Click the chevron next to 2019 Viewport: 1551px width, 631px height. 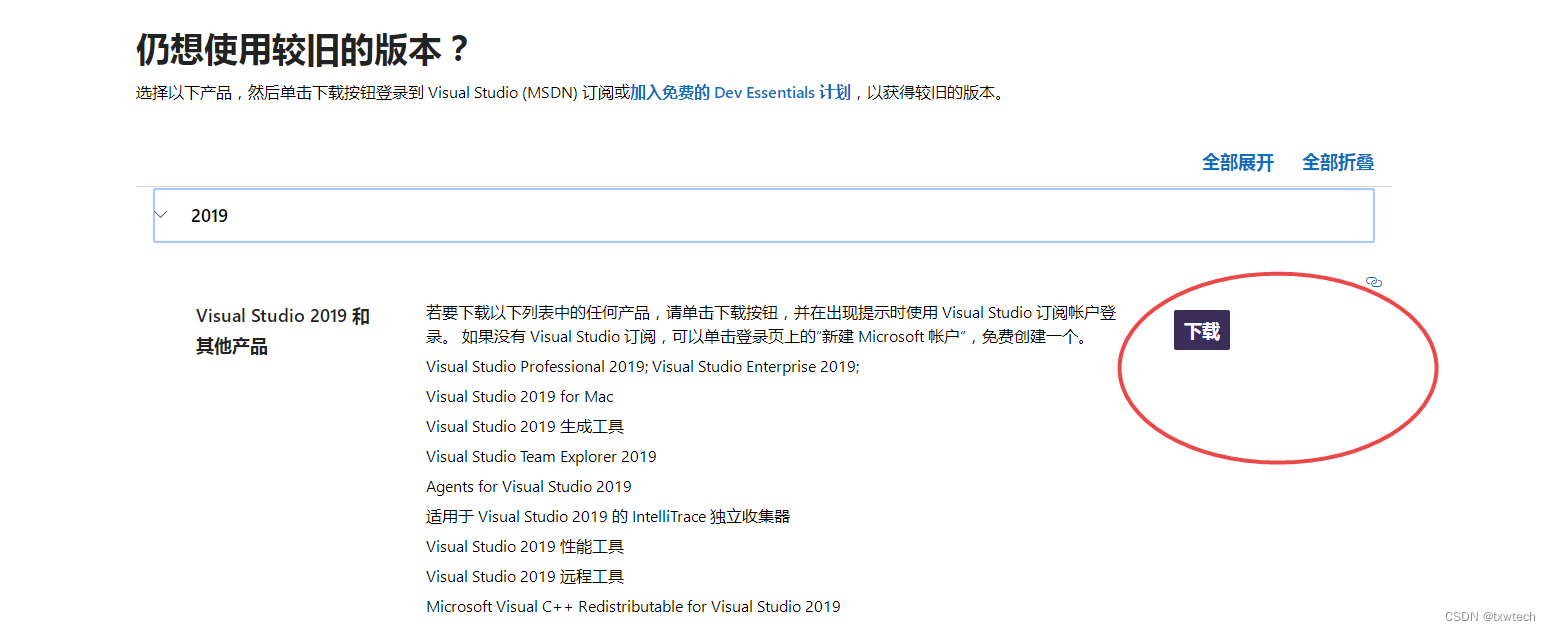(x=161, y=214)
